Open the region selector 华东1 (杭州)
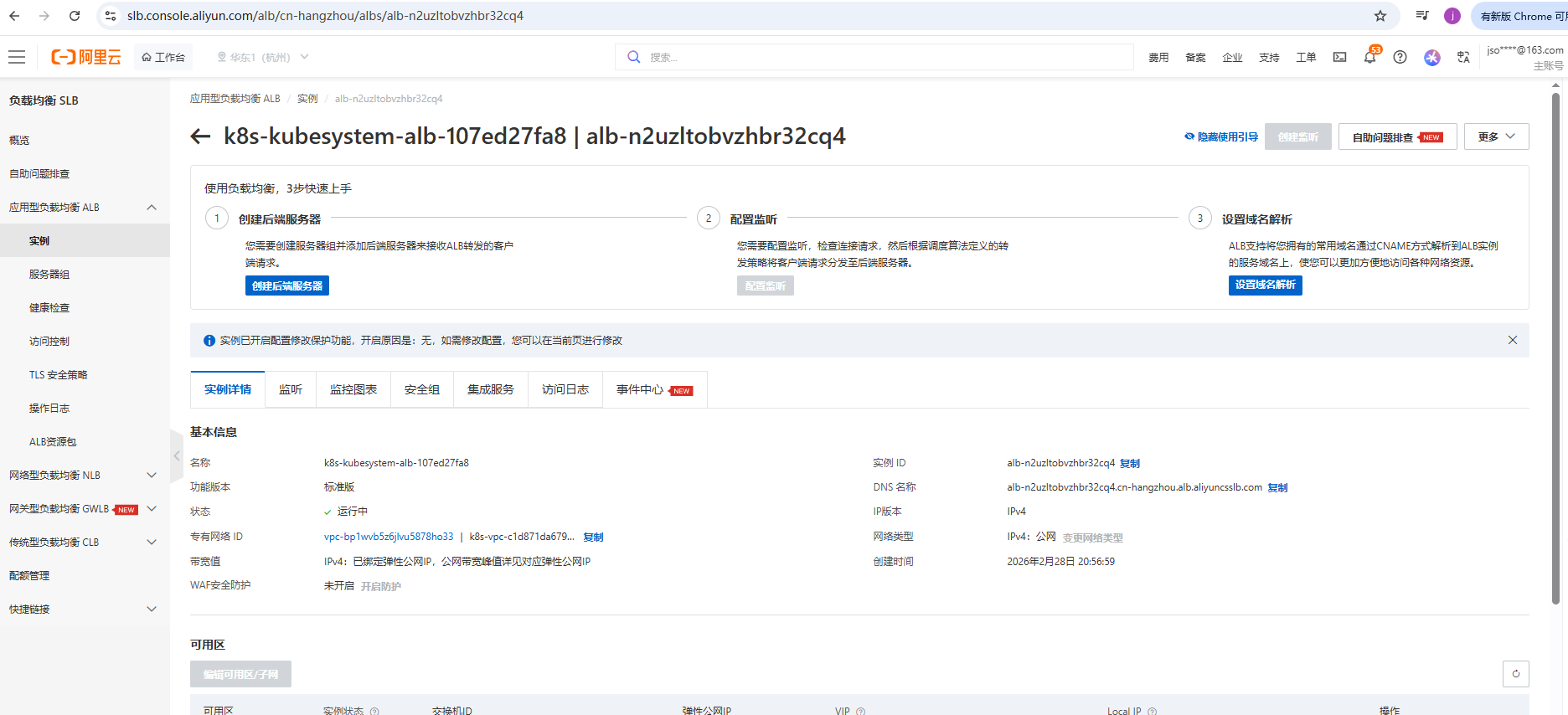The width and height of the screenshot is (1568, 715). point(262,57)
